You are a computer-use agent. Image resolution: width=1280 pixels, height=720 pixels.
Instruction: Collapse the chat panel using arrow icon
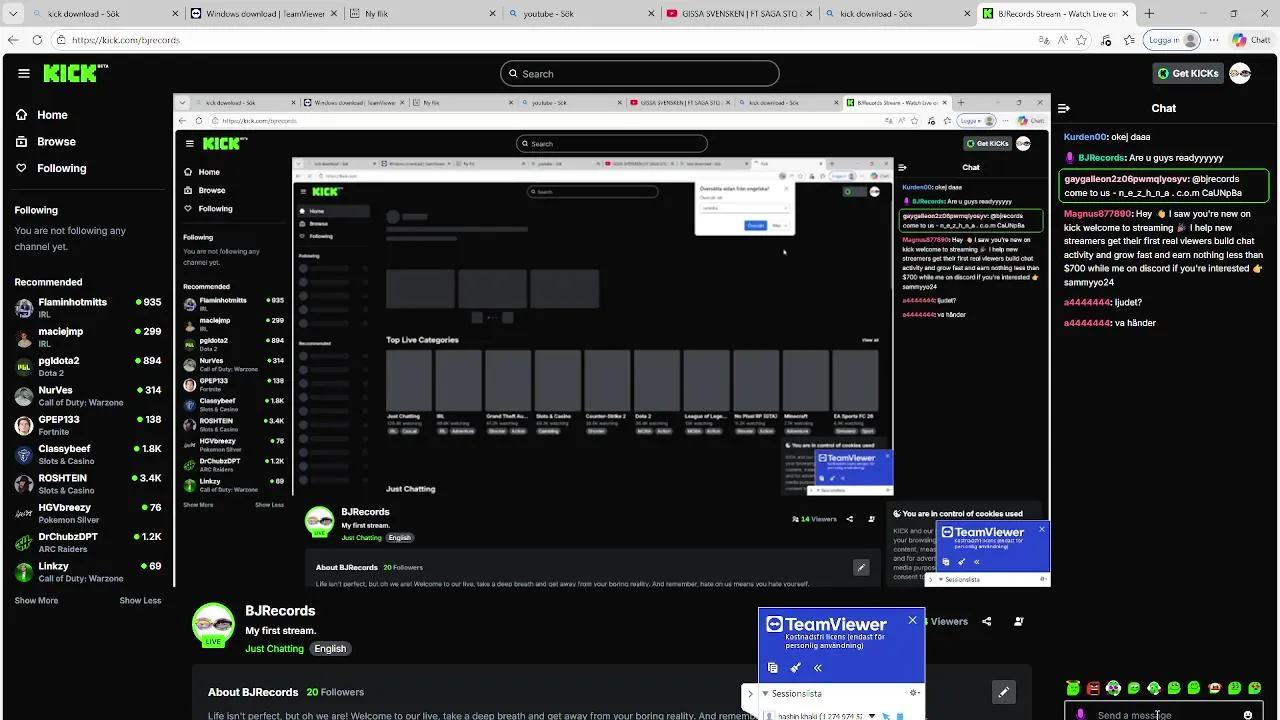pos(1064,108)
